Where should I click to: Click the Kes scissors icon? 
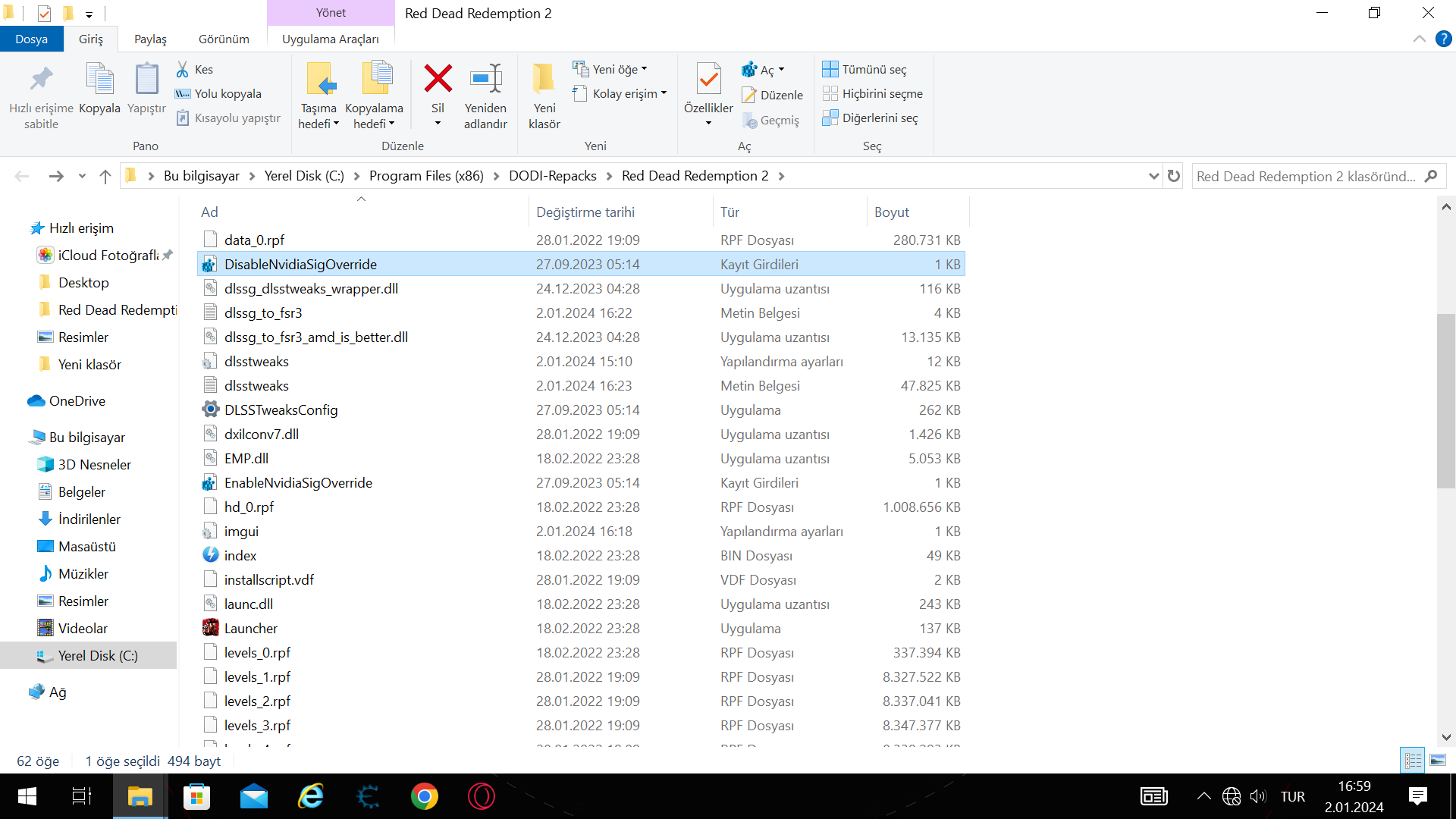click(183, 70)
